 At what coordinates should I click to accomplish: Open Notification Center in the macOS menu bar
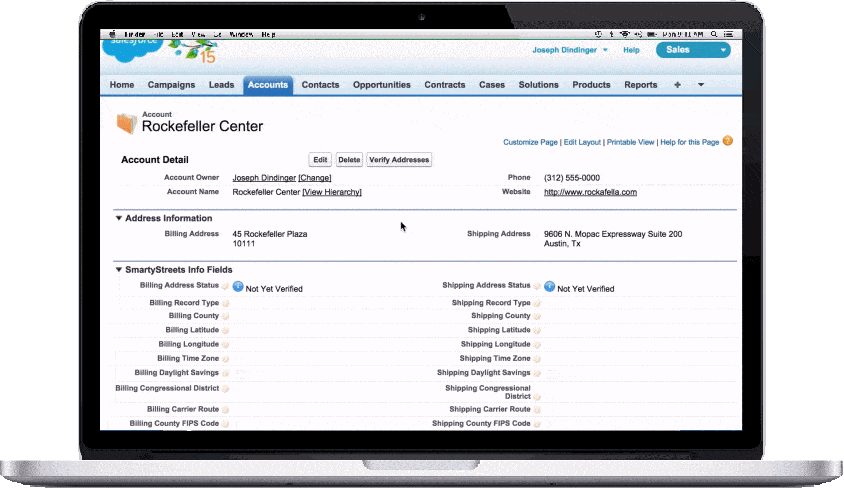[728, 34]
